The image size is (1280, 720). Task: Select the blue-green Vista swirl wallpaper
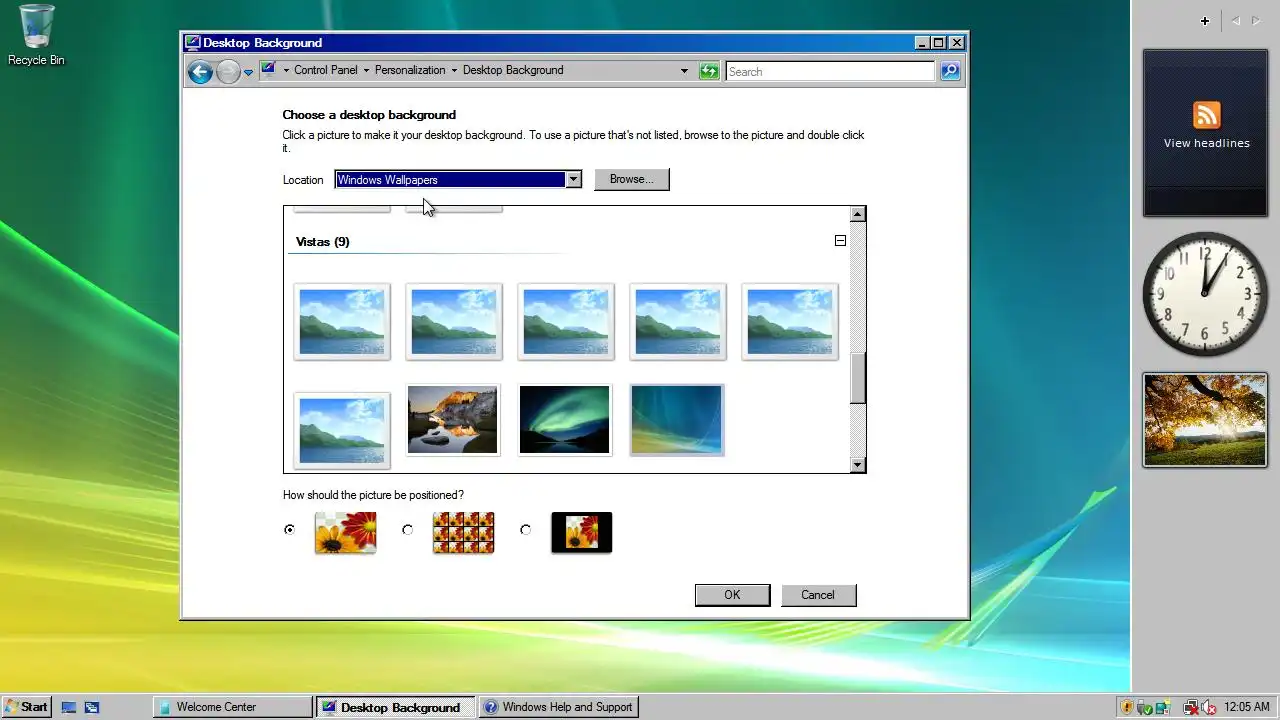coord(677,420)
